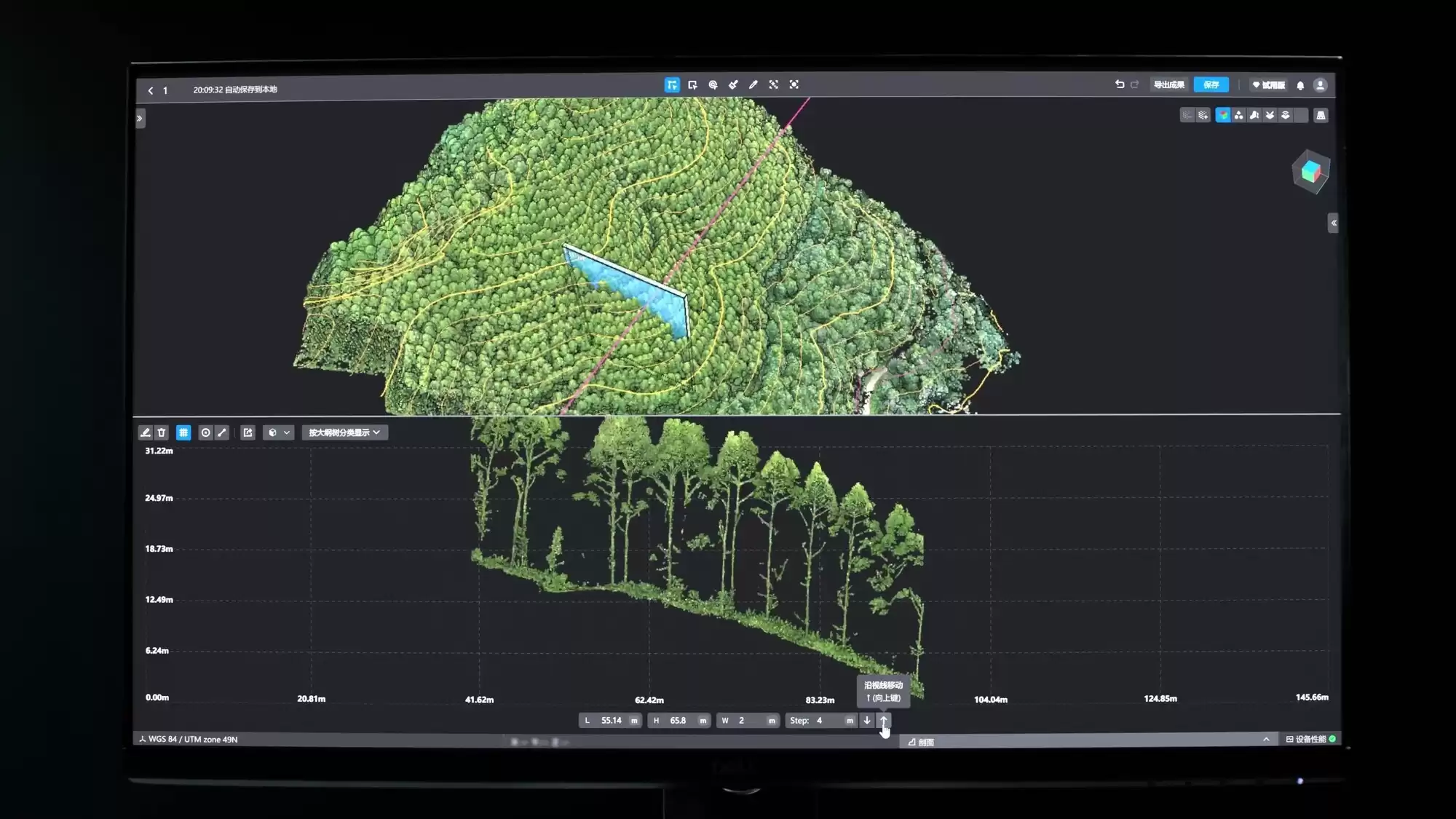Image resolution: width=1456 pixels, height=819 pixels.
Task: Select the active profile selection tool in top toolbar
Action: point(672,85)
